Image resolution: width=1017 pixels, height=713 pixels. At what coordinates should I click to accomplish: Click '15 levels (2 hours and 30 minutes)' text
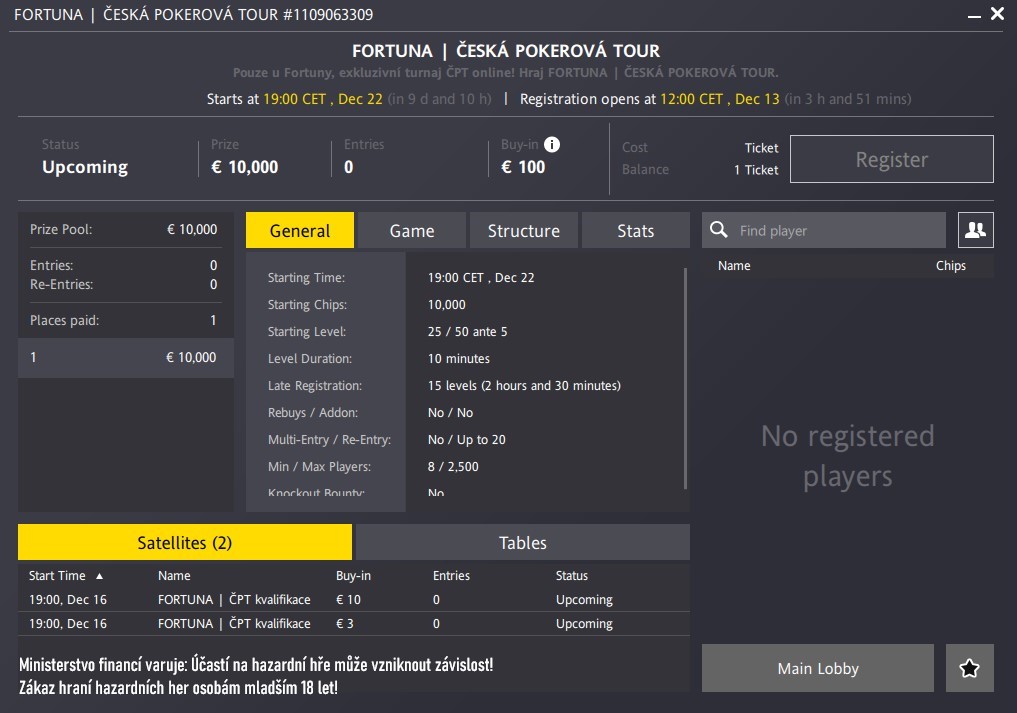point(524,385)
